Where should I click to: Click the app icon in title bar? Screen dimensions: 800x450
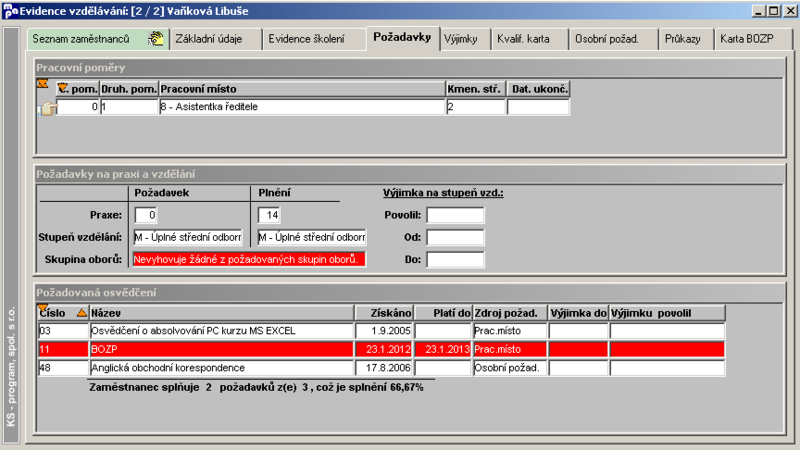(x=9, y=11)
